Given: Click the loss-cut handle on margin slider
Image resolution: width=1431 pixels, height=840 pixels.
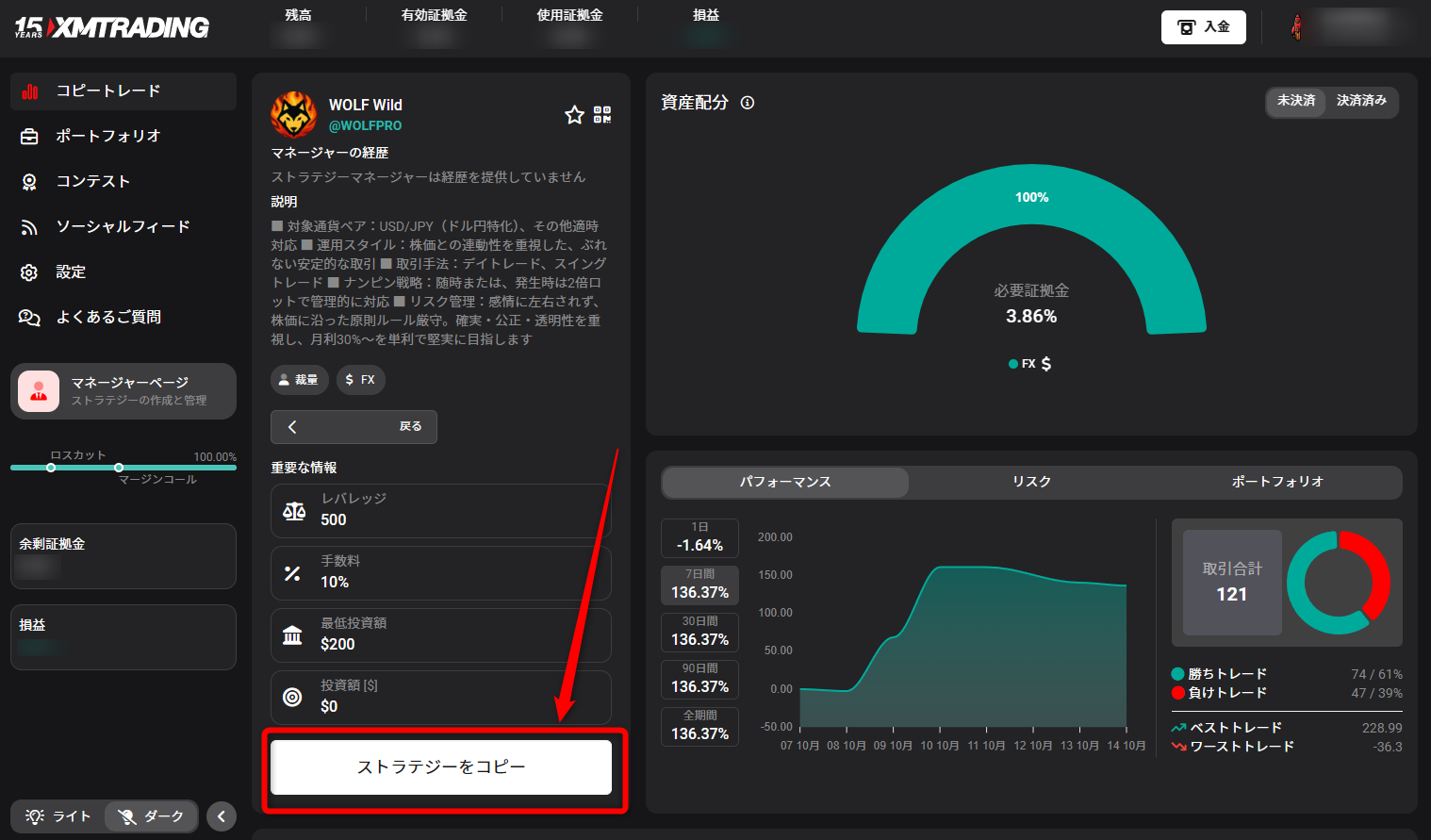Looking at the screenshot, I should point(51,468).
